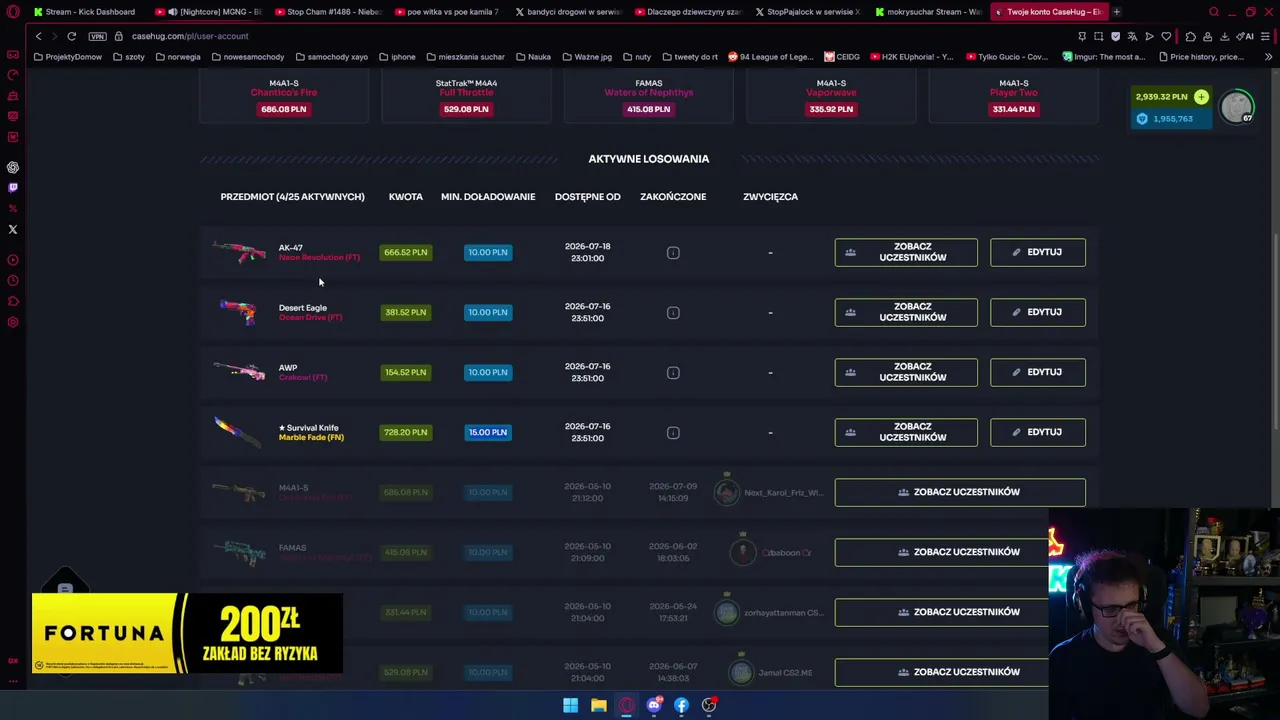Open user profile avatar
This screenshot has width=1280, height=720.
click(x=1237, y=106)
